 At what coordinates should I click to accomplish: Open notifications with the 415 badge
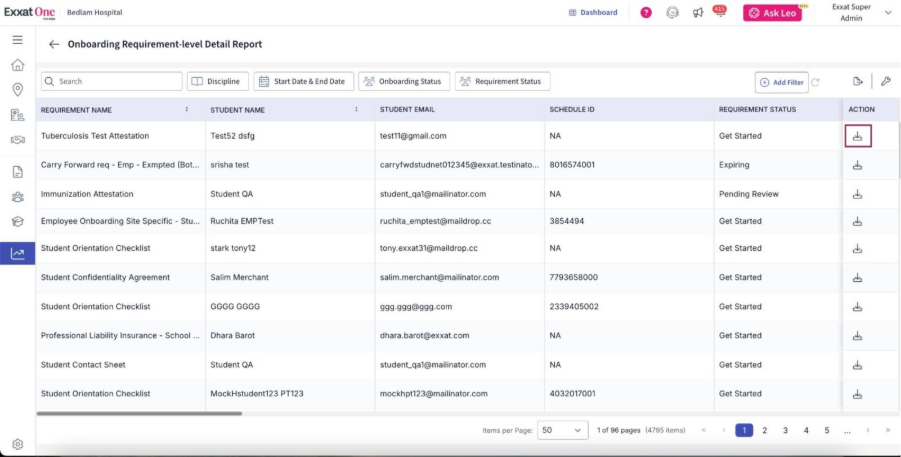tap(719, 13)
